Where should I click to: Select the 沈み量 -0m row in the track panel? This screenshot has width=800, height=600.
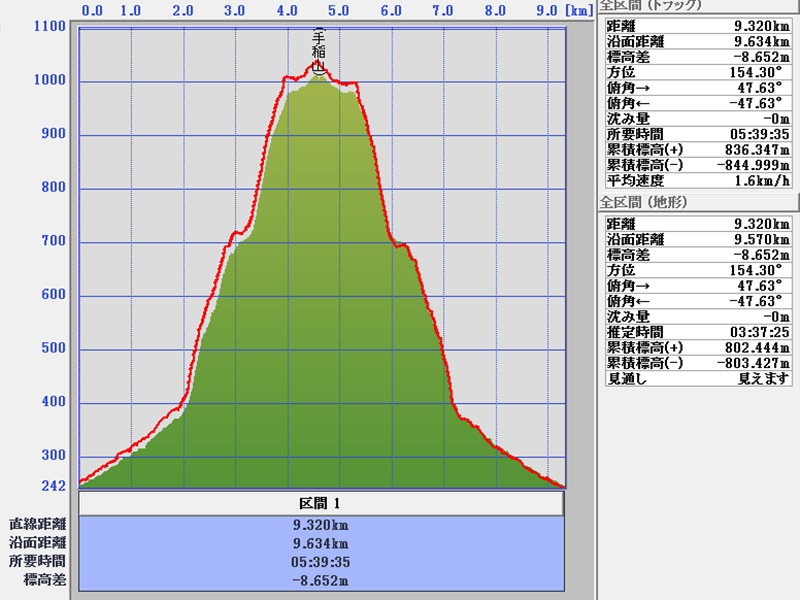pos(698,118)
